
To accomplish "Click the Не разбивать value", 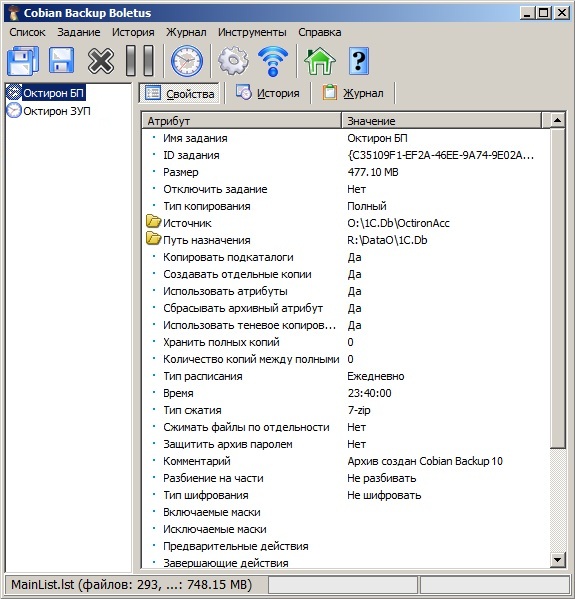I will (x=381, y=478).
